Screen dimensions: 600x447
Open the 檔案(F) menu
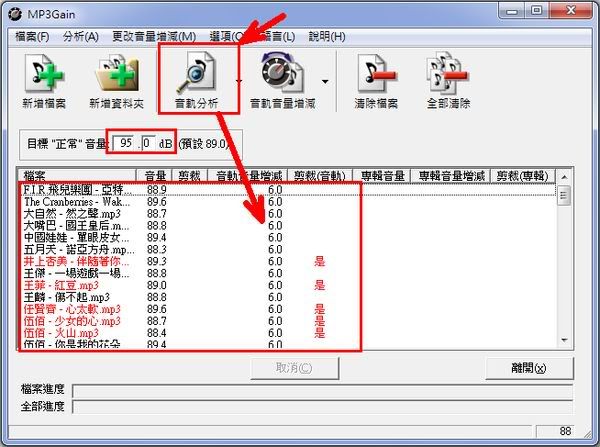click(x=32, y=37)
